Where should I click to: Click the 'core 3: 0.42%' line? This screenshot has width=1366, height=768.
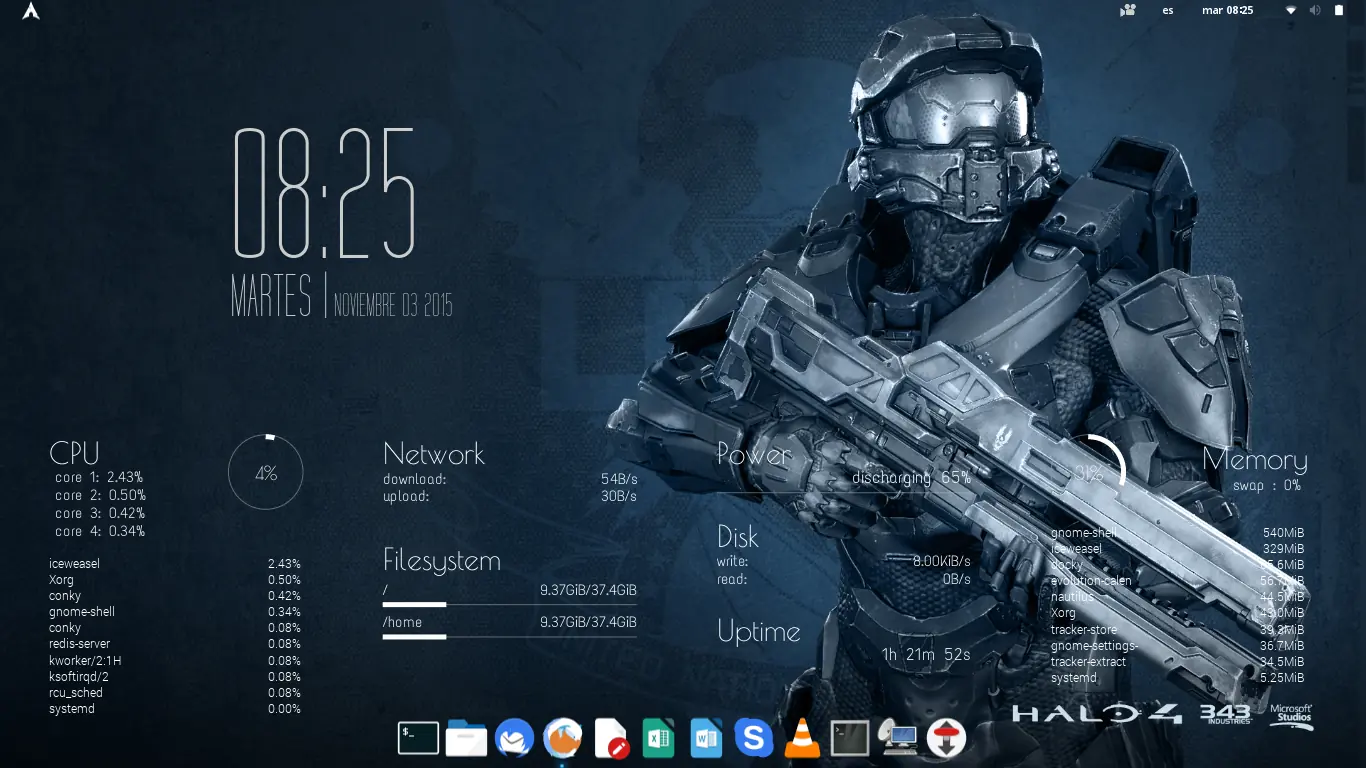pos(100,513)
